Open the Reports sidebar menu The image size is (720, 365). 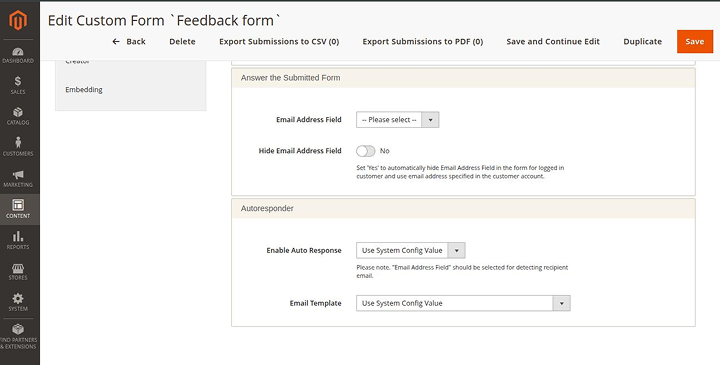pos(18,240)
